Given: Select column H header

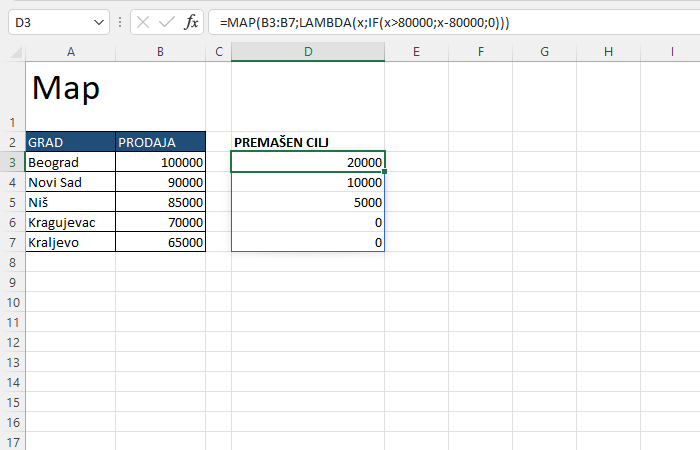Looking at the screenshot, I should point(608,51).
